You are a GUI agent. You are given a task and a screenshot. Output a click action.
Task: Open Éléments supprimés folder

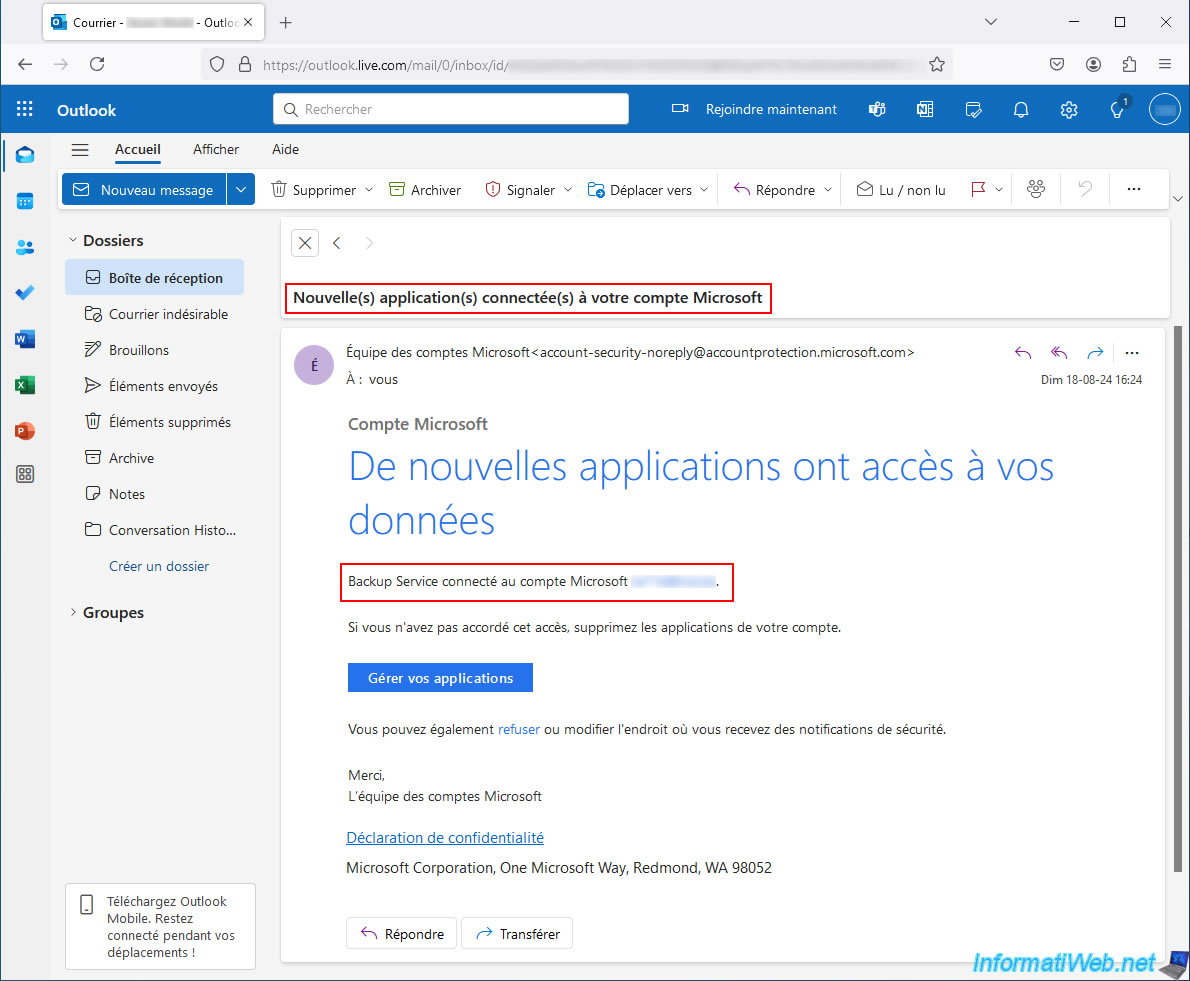(x=154, y=422)
